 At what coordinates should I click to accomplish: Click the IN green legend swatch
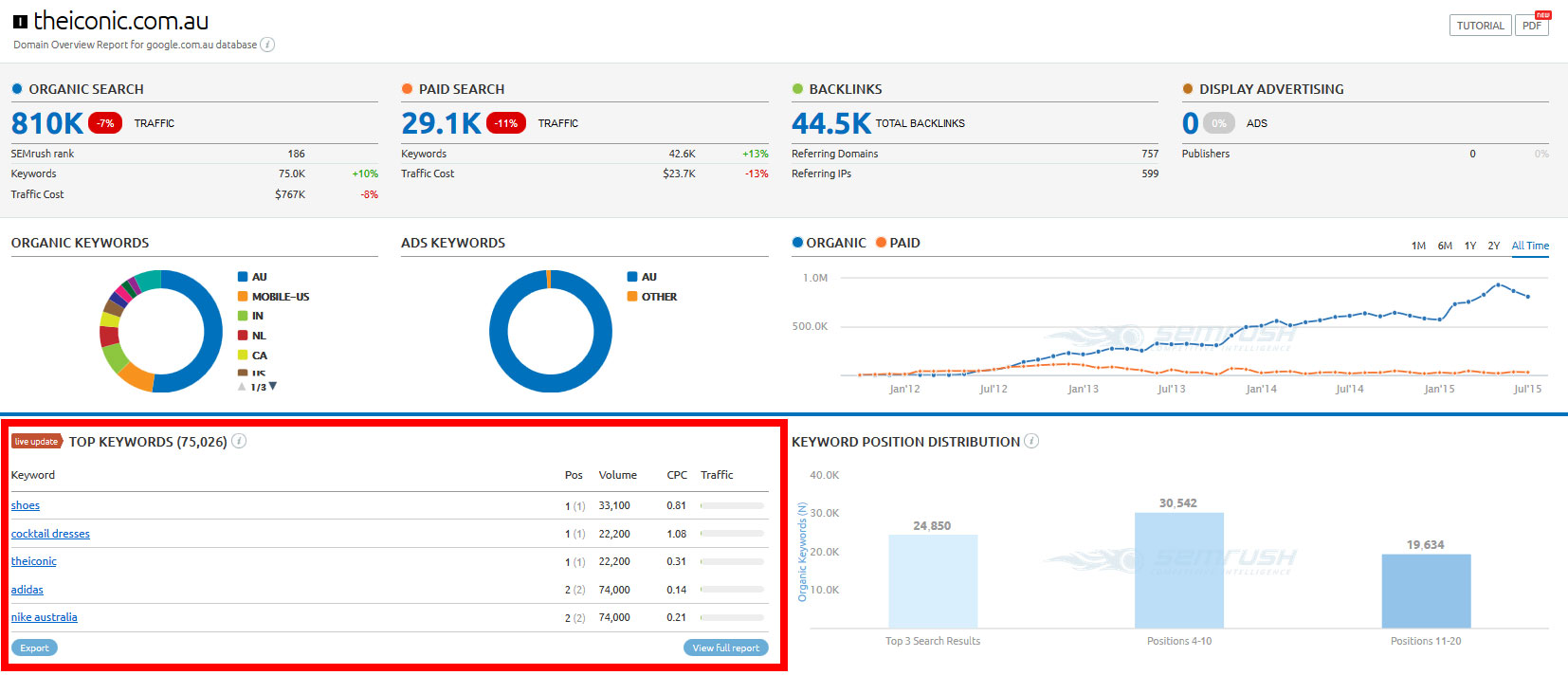243,316
